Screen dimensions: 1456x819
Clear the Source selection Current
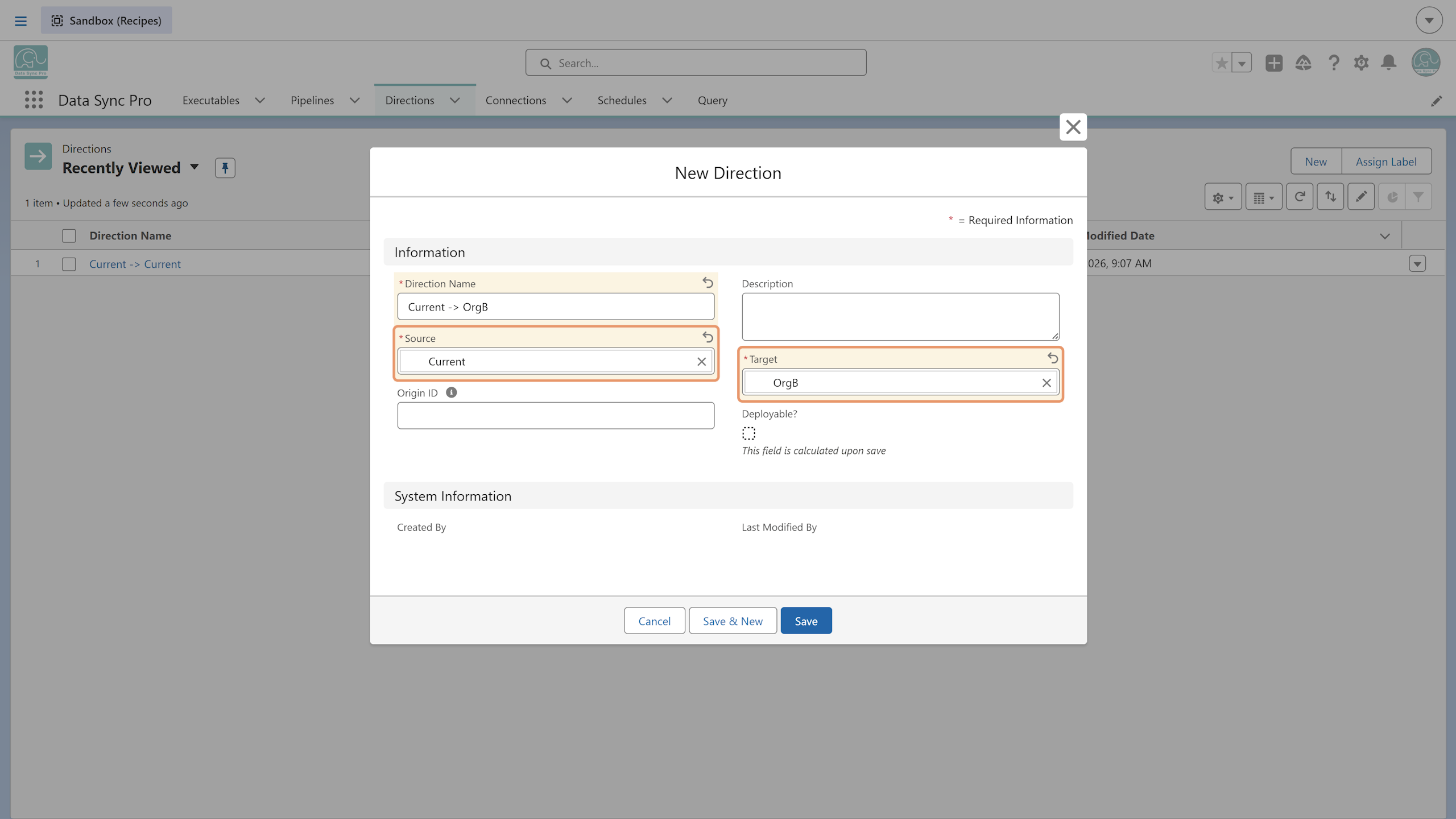tap(701, 362)
